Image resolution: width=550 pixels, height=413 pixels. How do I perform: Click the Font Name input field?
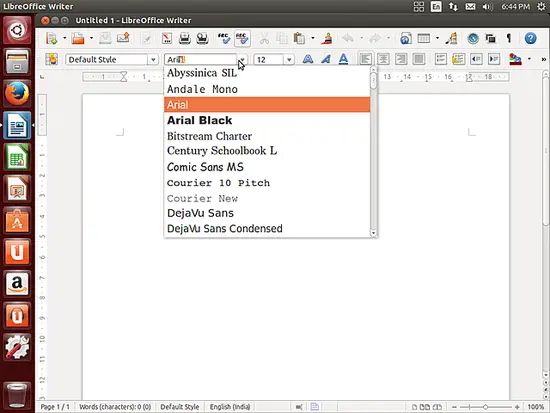click(200, 60)
